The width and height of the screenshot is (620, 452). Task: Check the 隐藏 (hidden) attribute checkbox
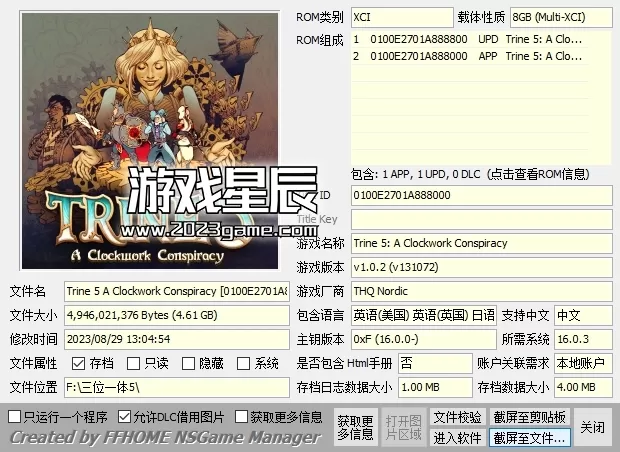[188, 364]
